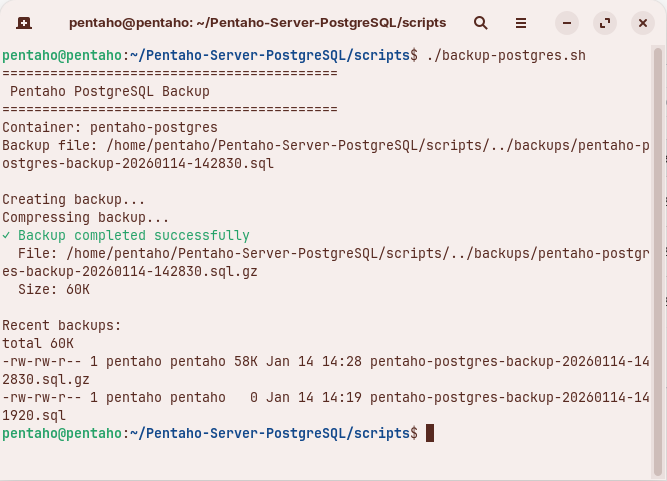Click the "Creating backup..." line

coord(74,199)
